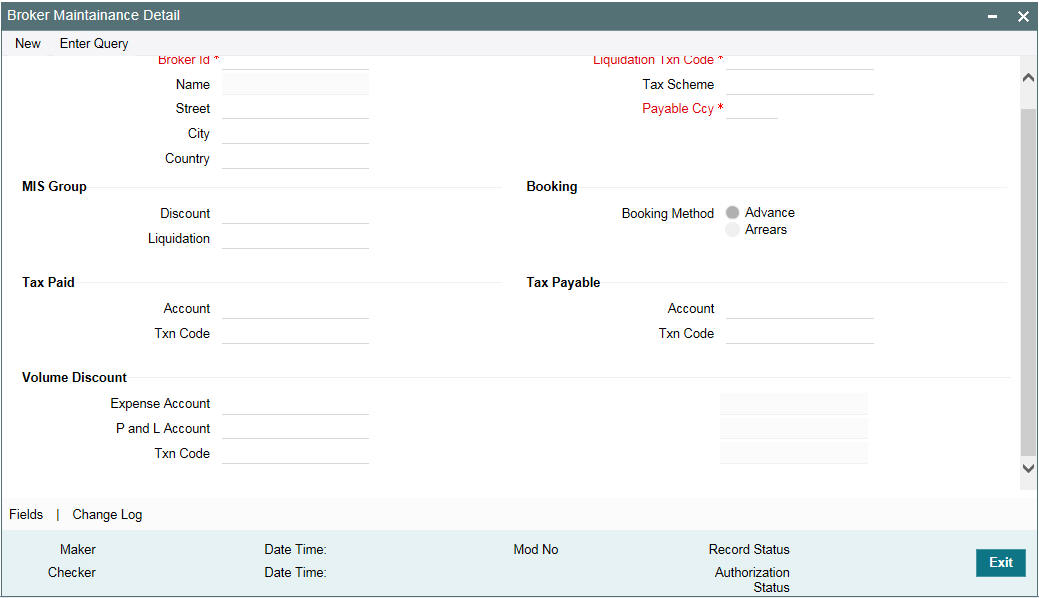Click the 'Mod No' label
Viewport: 1039px width, 598px height.
coord(535,550)
